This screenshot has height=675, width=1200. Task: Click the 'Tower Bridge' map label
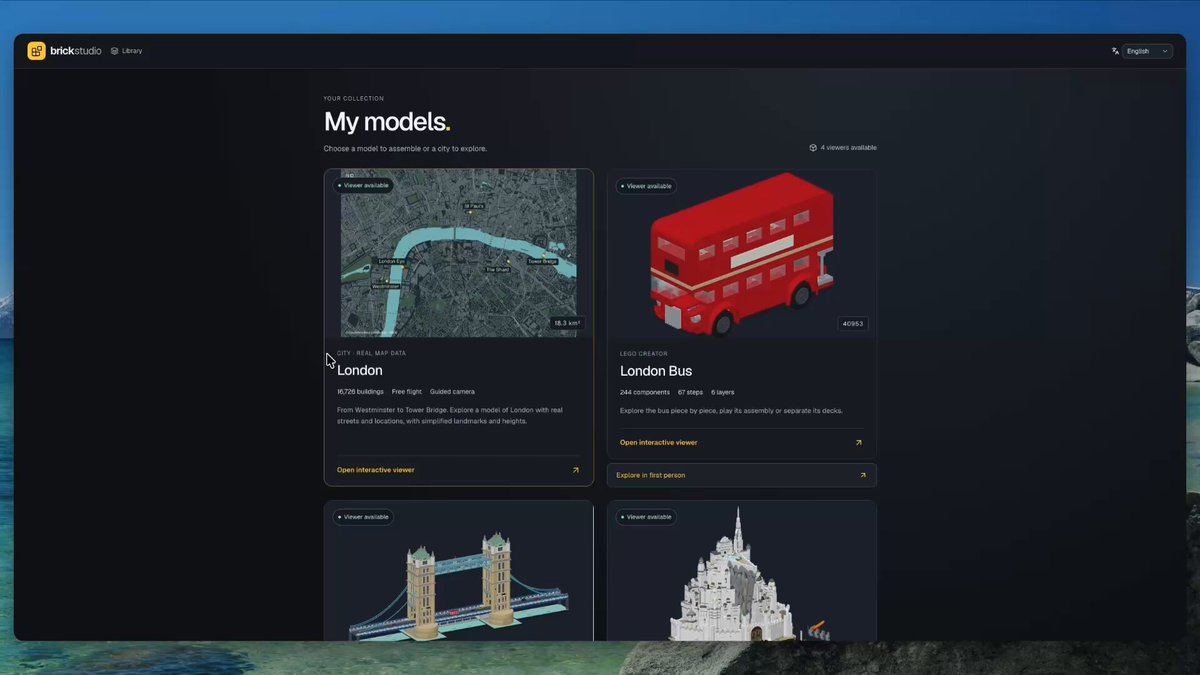(542, 261)
